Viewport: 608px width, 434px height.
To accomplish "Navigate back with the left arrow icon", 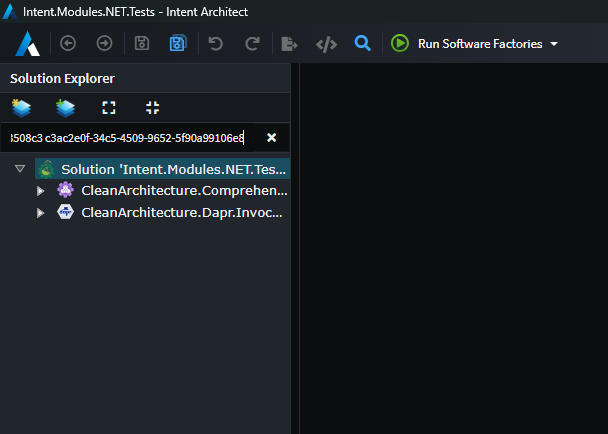I will tap(68, 44).
